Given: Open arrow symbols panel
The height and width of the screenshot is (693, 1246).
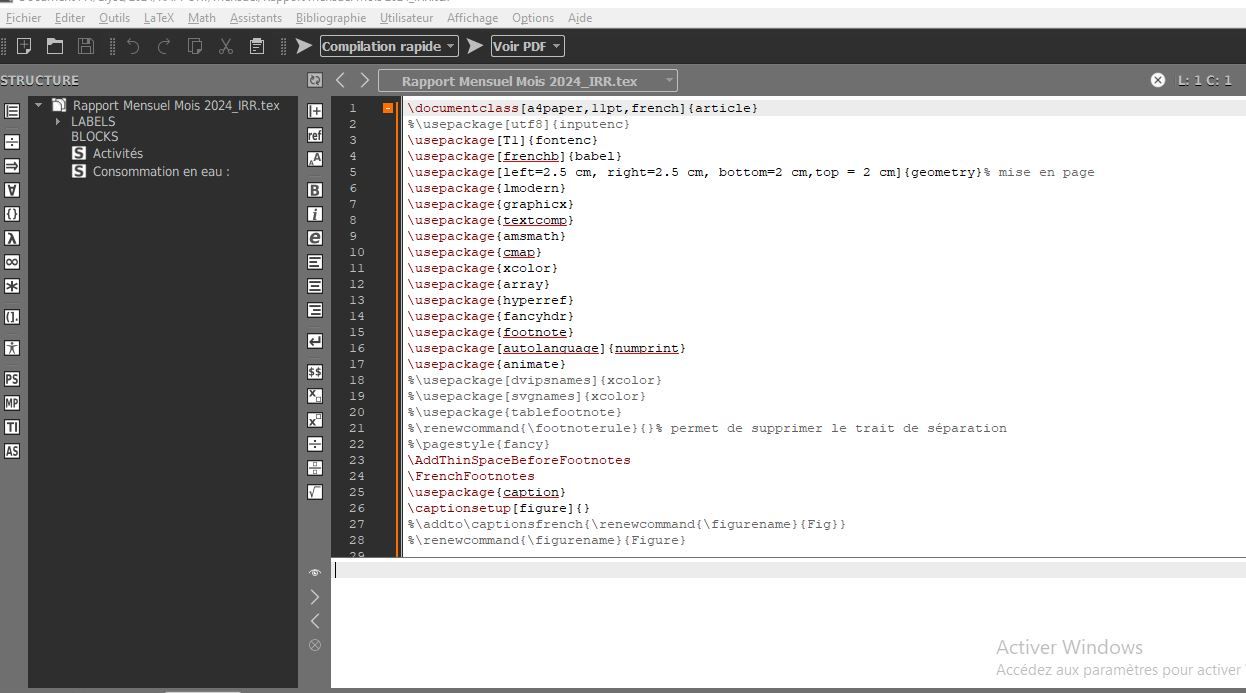Looking at the screenshot, I should [12, 166].
